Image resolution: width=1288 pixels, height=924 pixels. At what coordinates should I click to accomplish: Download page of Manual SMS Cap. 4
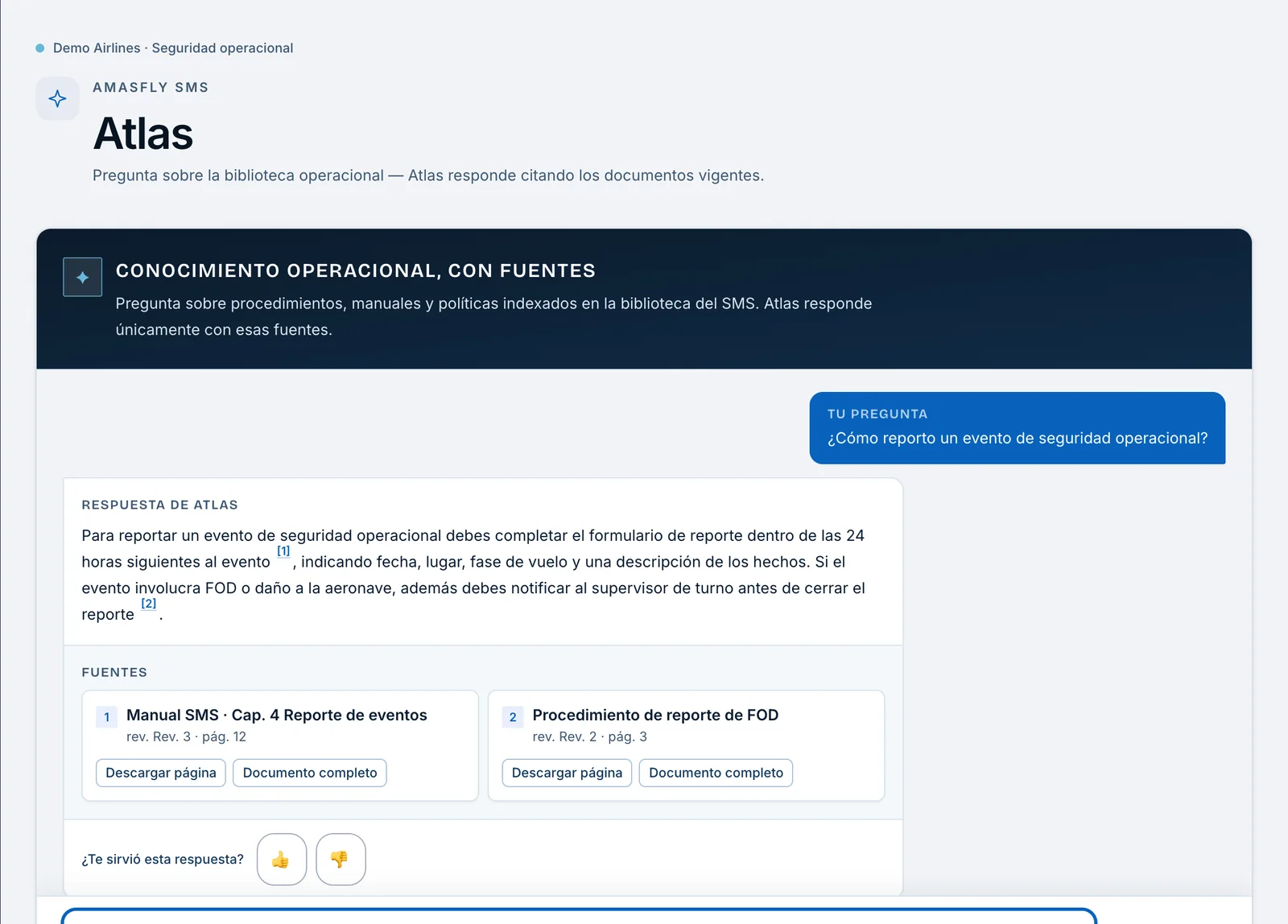[161, 773]
